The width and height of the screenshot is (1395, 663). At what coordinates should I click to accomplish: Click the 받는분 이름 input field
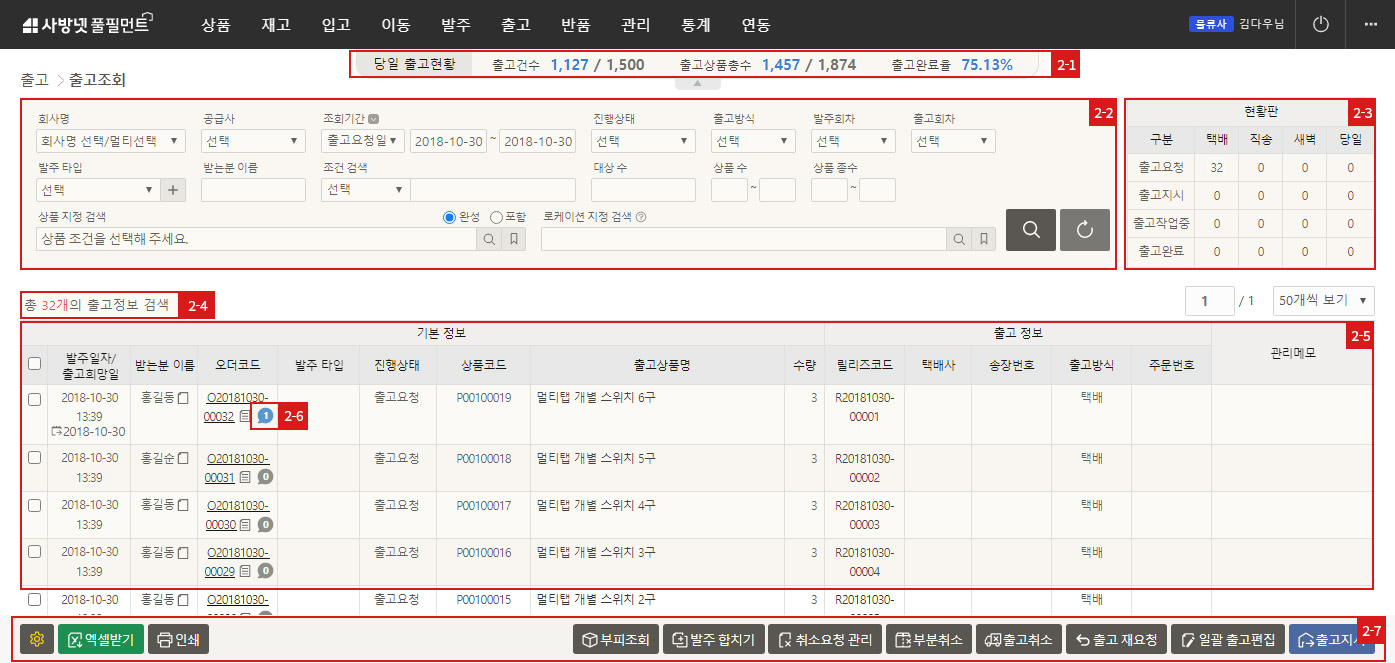[253, 189]
